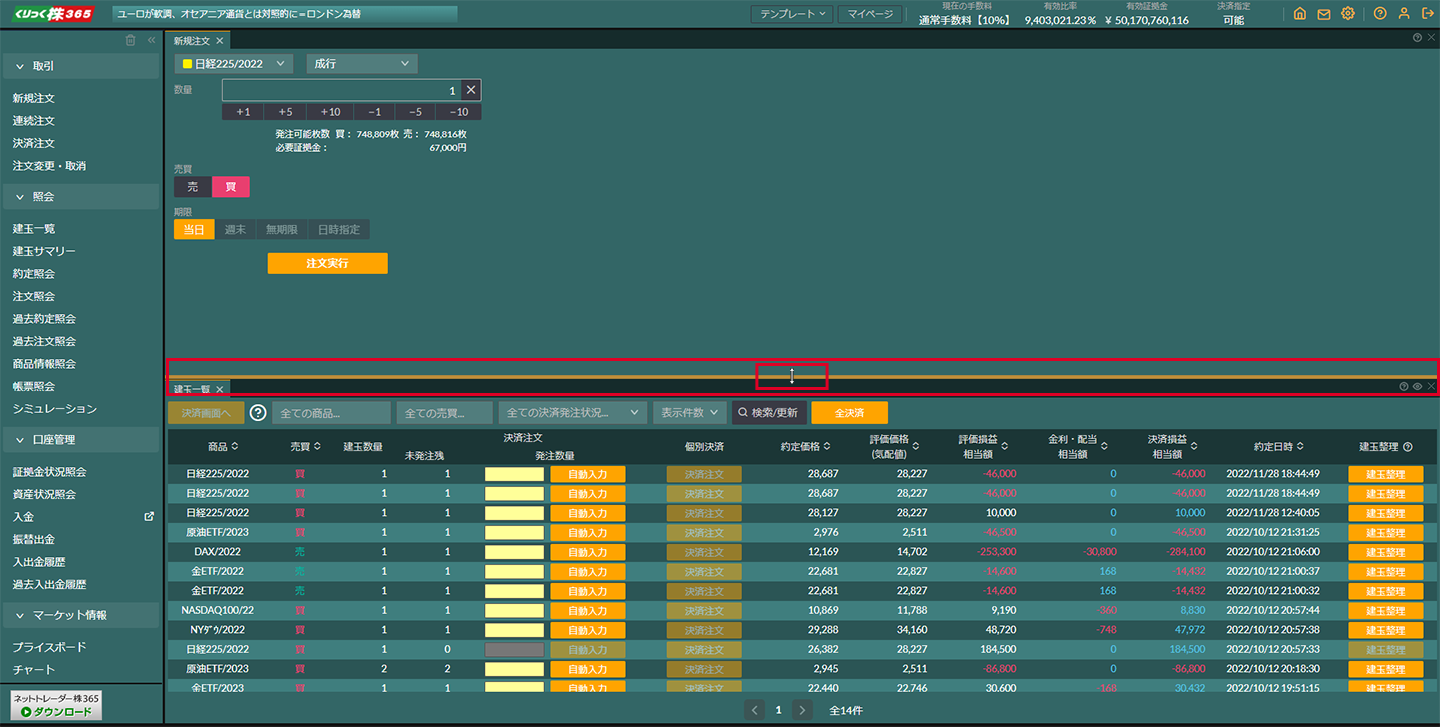Screen dimensions: 1440x727
Task: Click help icon in 建玉一覧 panel header
Action: click(1403, 386)
